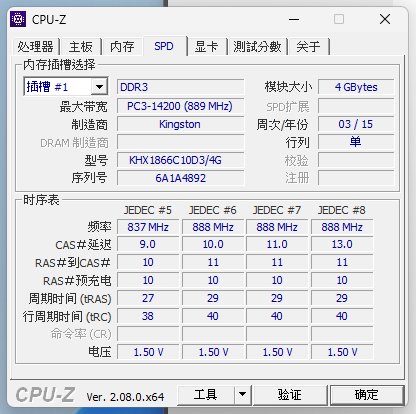
Task: Click the empty DRAM 制造商 field
Action: 180,142
